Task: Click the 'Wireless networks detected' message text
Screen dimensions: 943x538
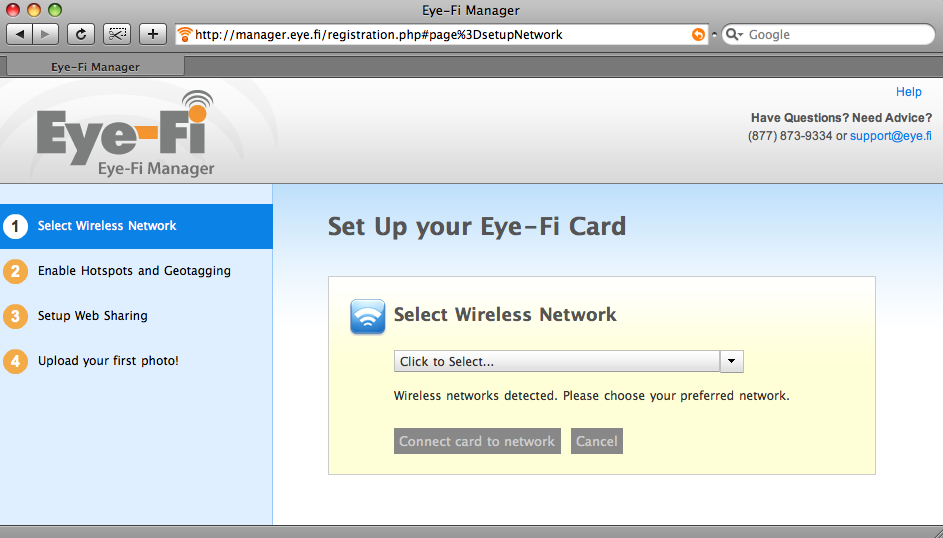Action: [x=591, y=396]
